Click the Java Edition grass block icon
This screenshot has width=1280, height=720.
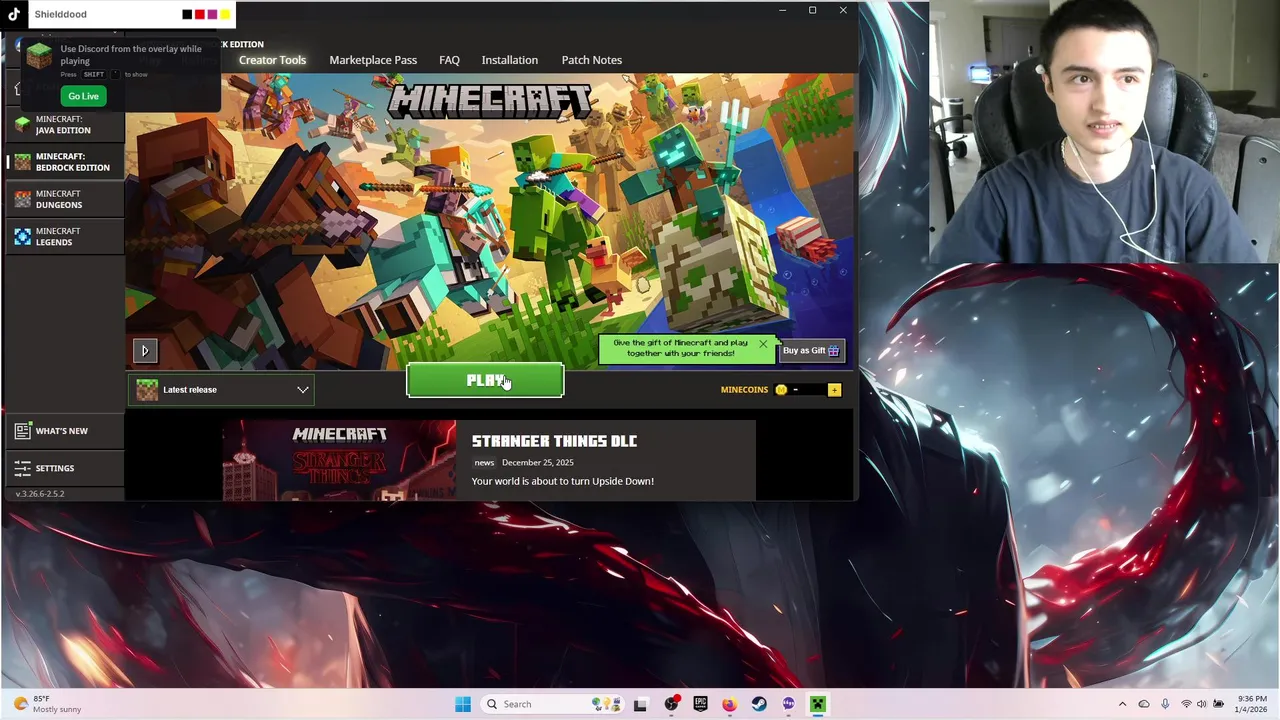tap(22, 124)
